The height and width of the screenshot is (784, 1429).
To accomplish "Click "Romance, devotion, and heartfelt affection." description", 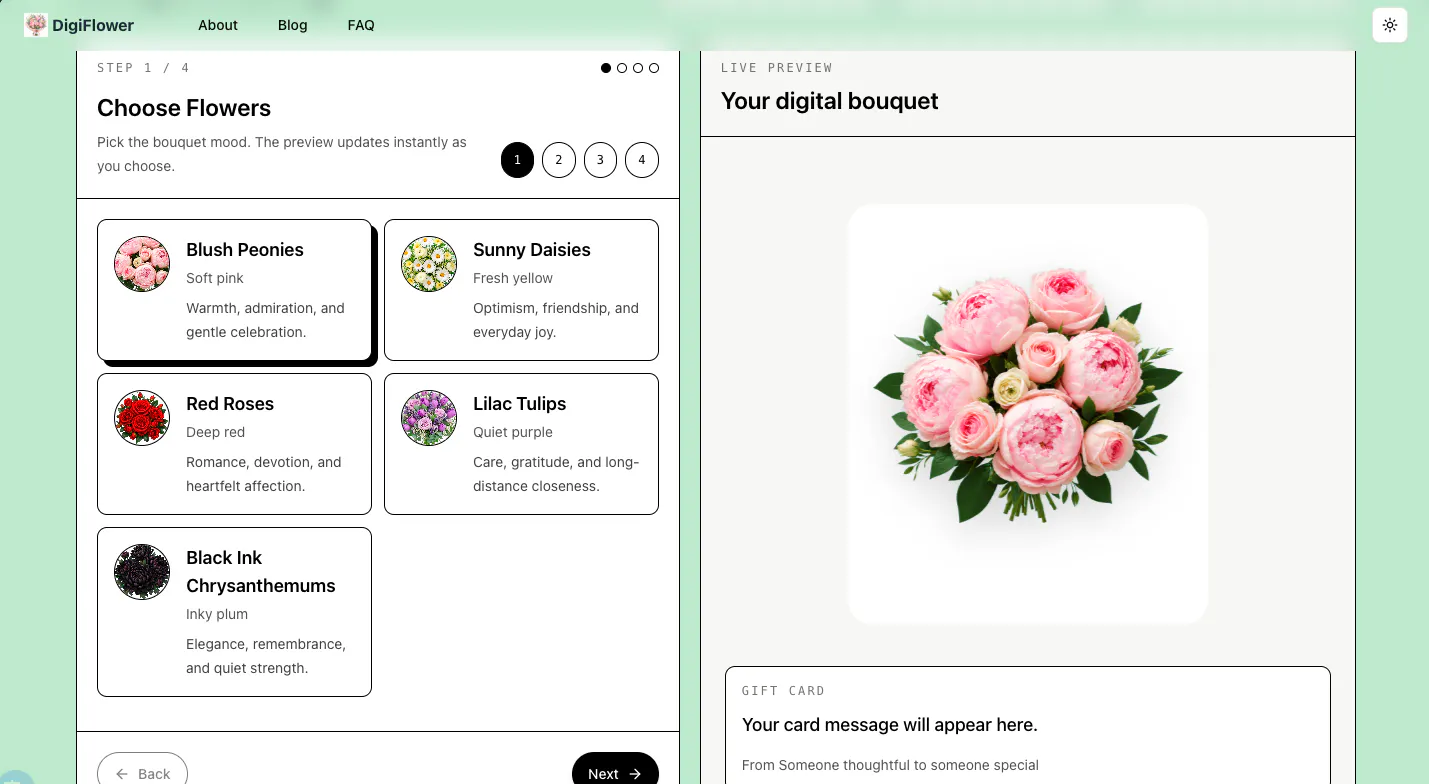I will click(264, 474).
